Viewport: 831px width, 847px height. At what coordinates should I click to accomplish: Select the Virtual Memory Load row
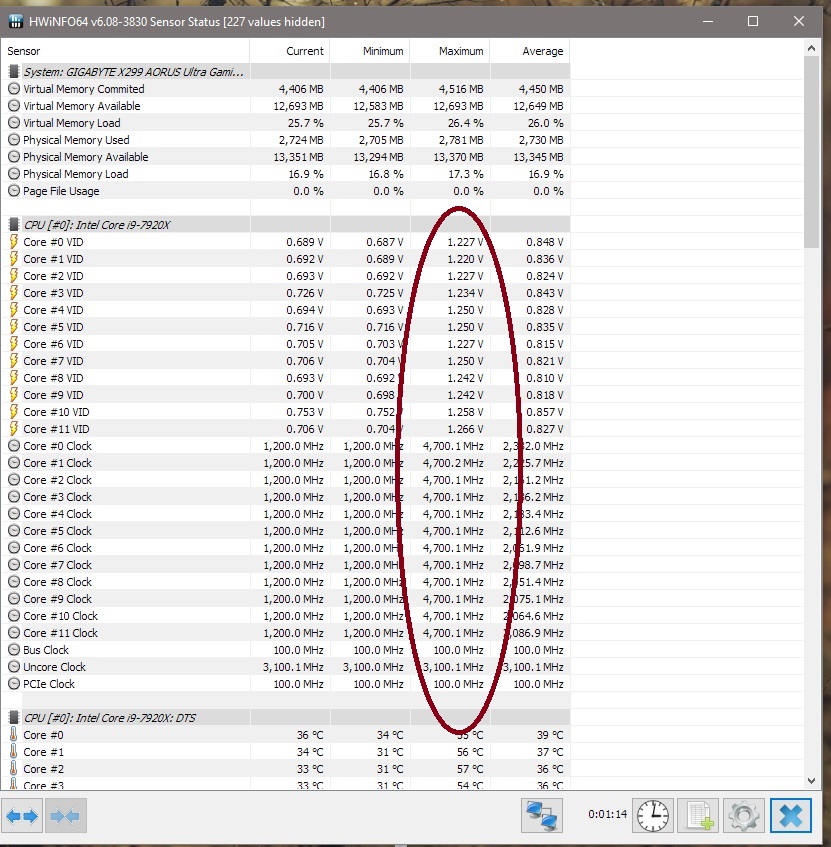tap(286, 123)
